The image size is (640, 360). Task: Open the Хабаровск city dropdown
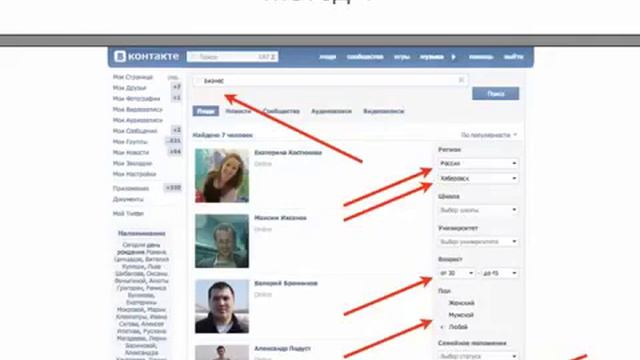478,178
